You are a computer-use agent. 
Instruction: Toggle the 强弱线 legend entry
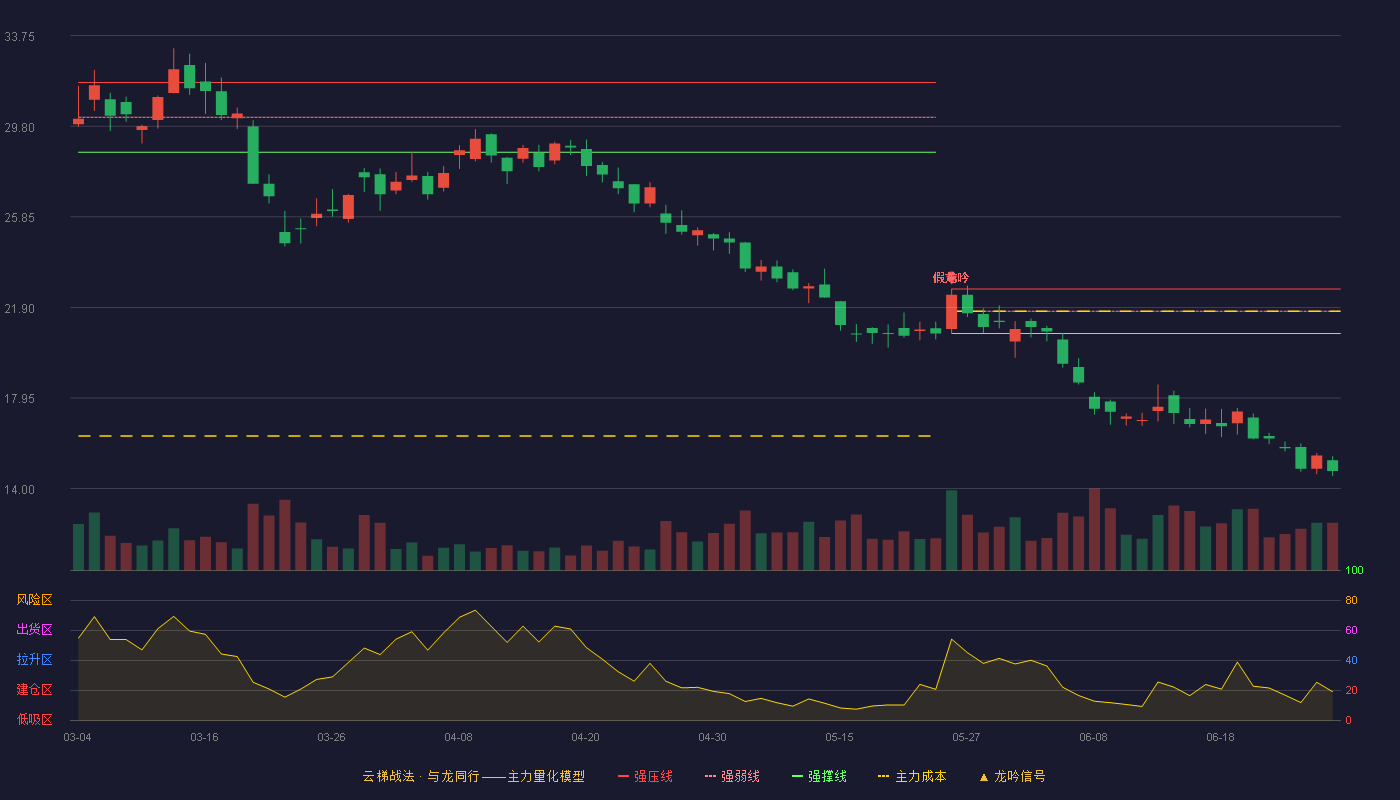coord(732,776)
